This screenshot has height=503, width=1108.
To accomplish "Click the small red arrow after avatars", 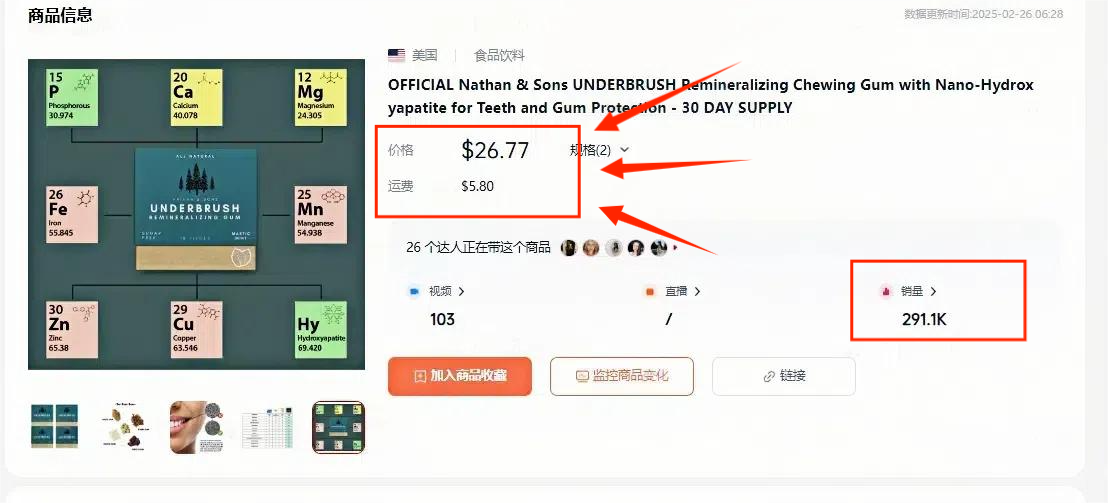I will pos(674,247).
